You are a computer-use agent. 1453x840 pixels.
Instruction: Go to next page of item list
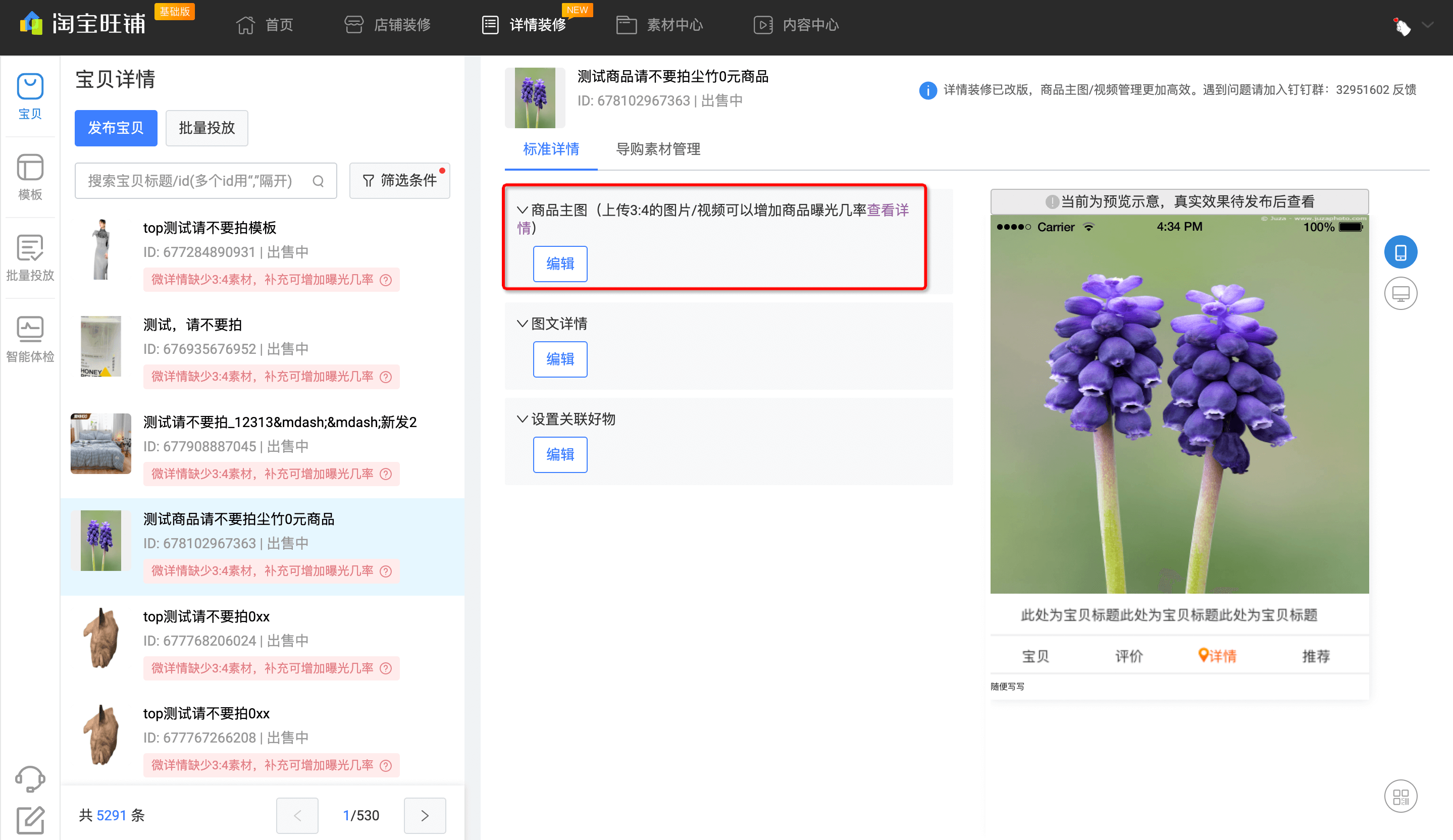point(425,815)
